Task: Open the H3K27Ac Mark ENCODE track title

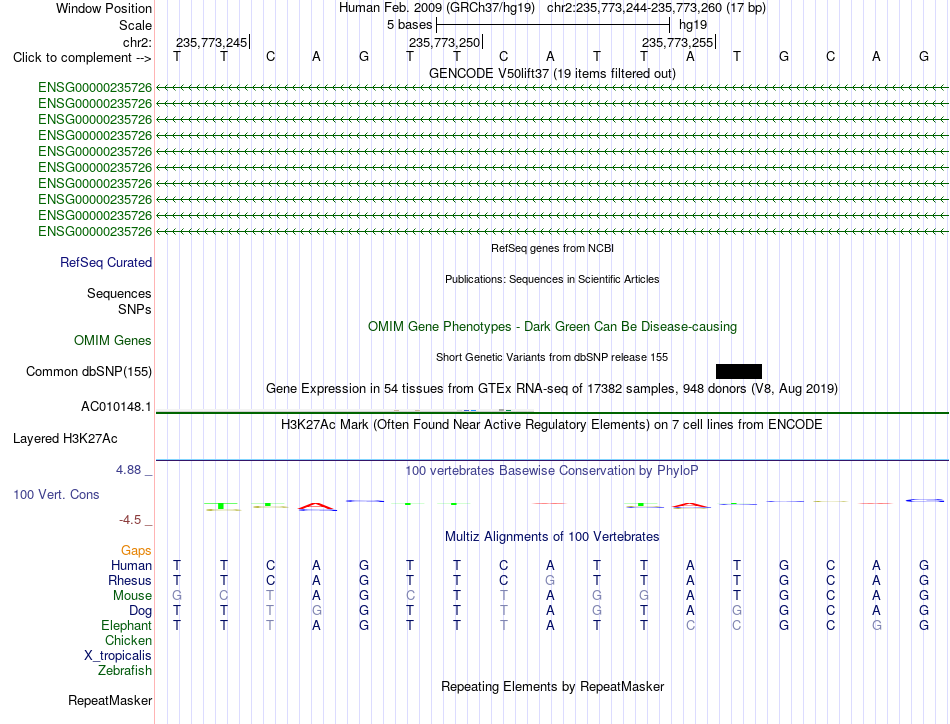Action: 552,424
